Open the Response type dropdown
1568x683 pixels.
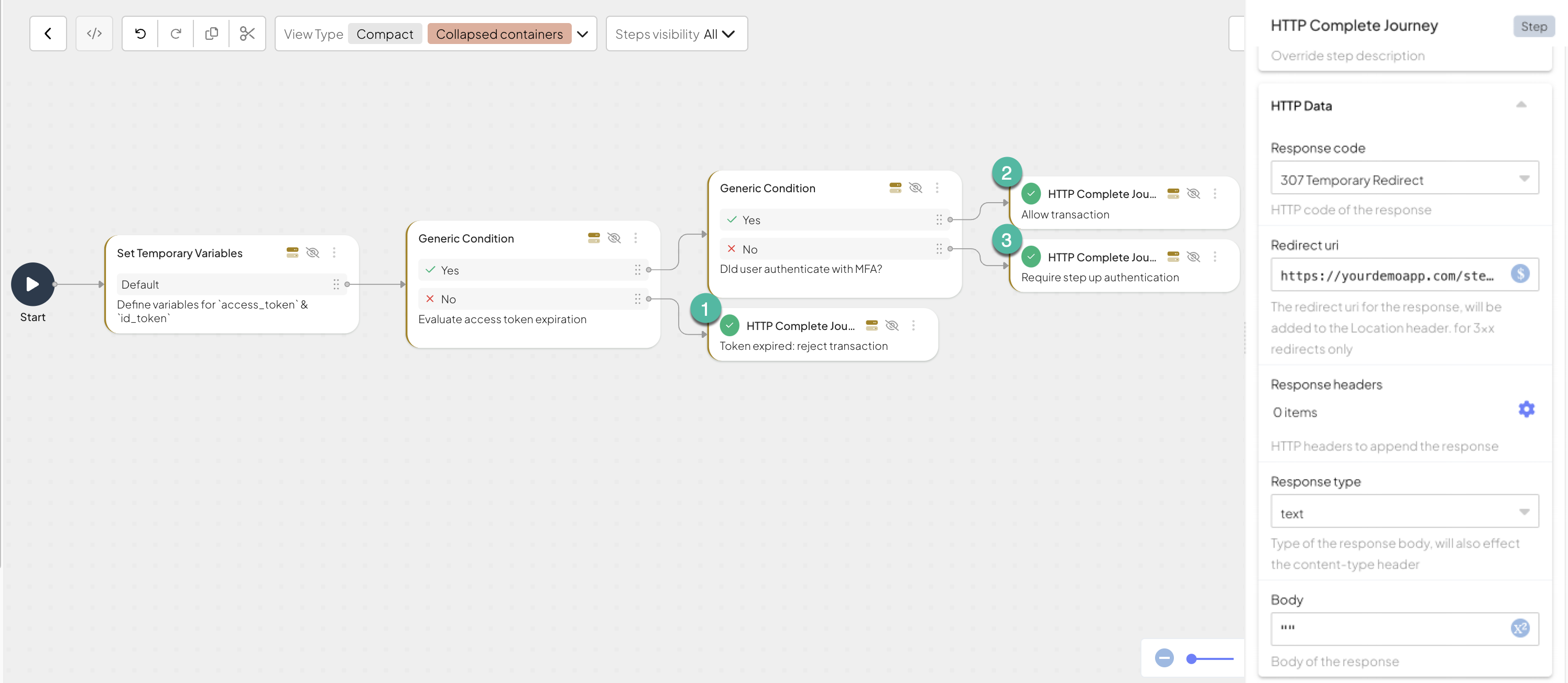pos(1403,512)
